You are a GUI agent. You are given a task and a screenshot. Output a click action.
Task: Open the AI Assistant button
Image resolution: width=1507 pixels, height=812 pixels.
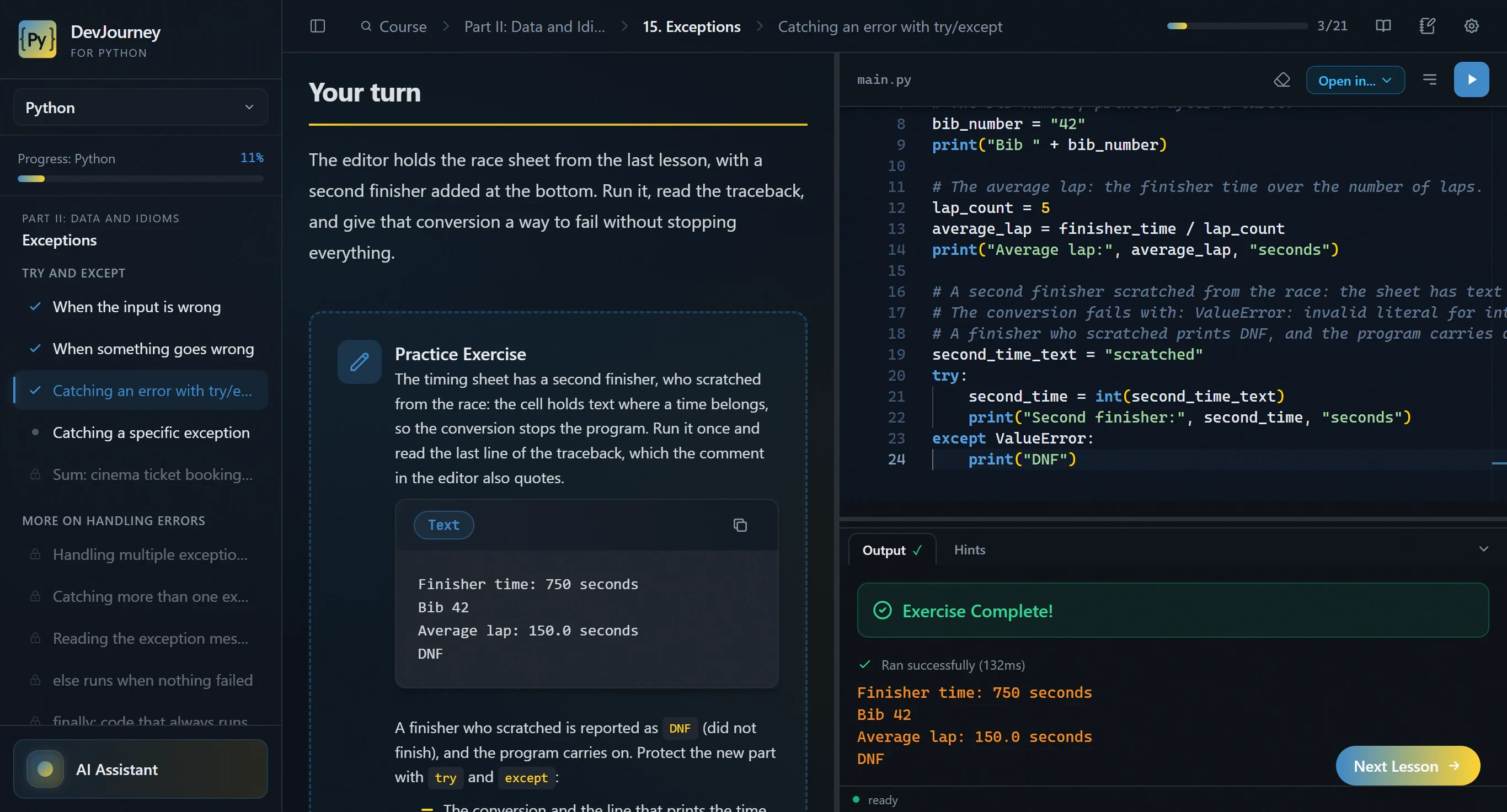pyautogui.click(x=141, y=770)
